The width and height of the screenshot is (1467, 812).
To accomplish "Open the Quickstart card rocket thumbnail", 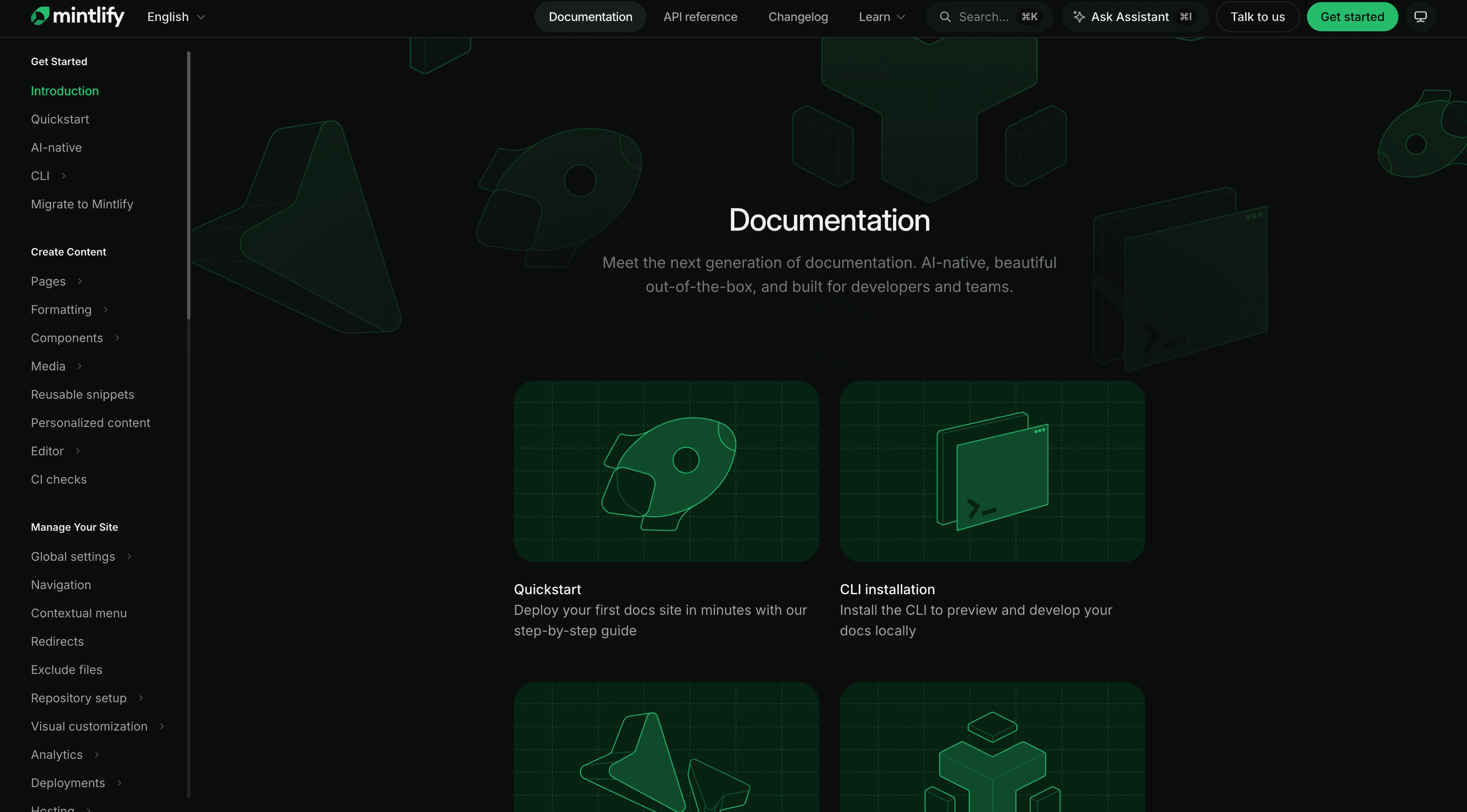I will coord(666,472).
